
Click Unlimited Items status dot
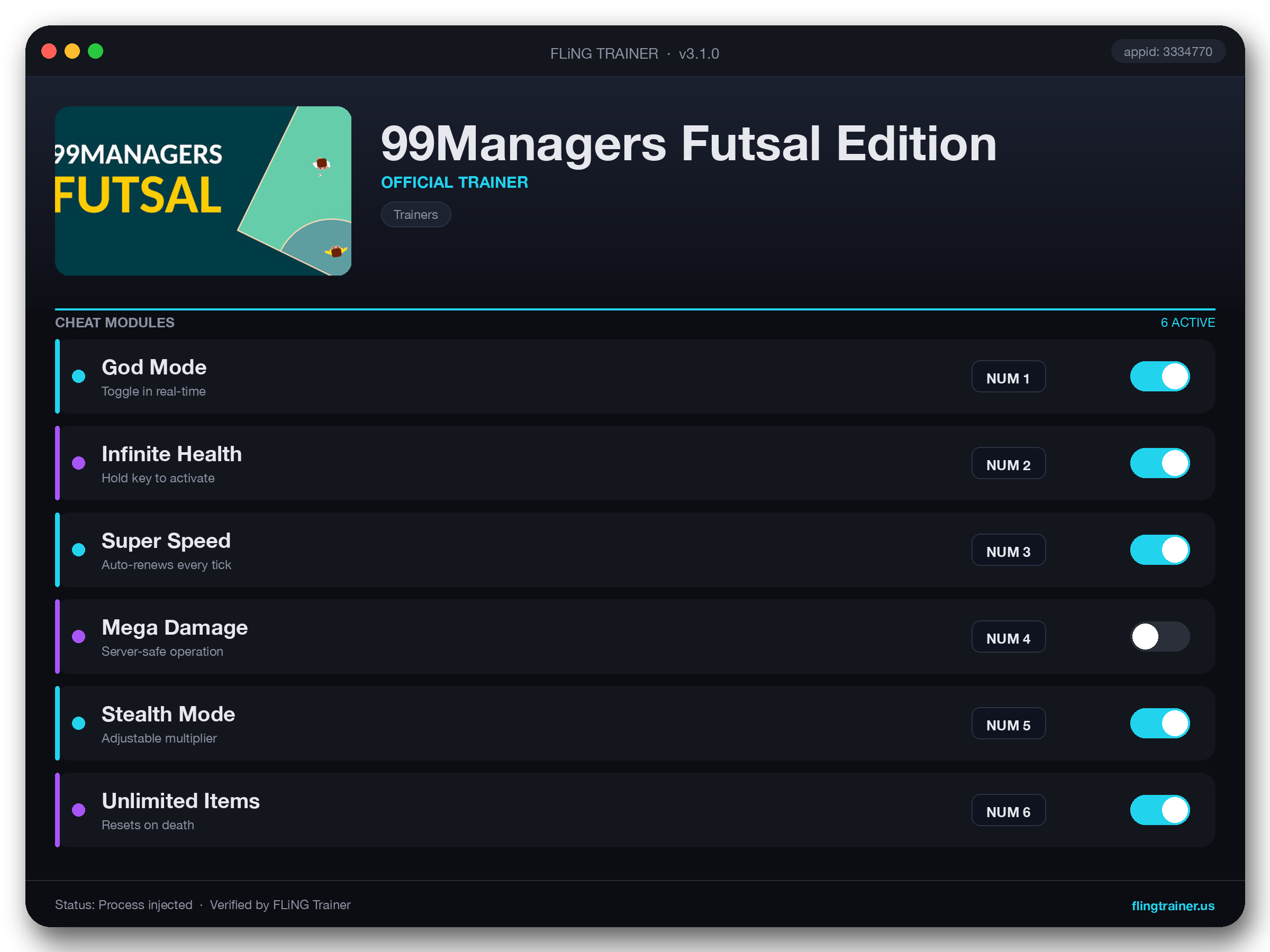(79, 810)
